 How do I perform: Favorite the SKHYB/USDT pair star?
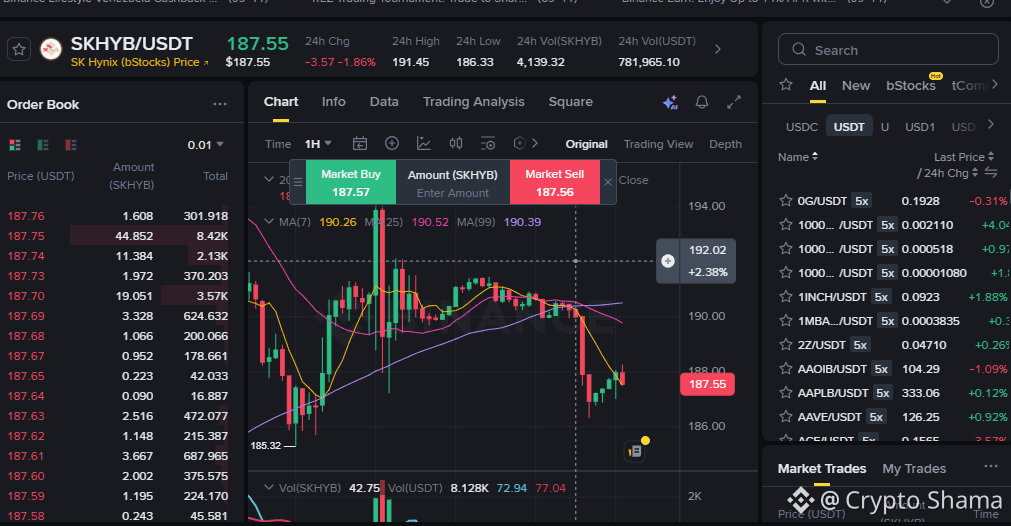[x=19, y=49]
